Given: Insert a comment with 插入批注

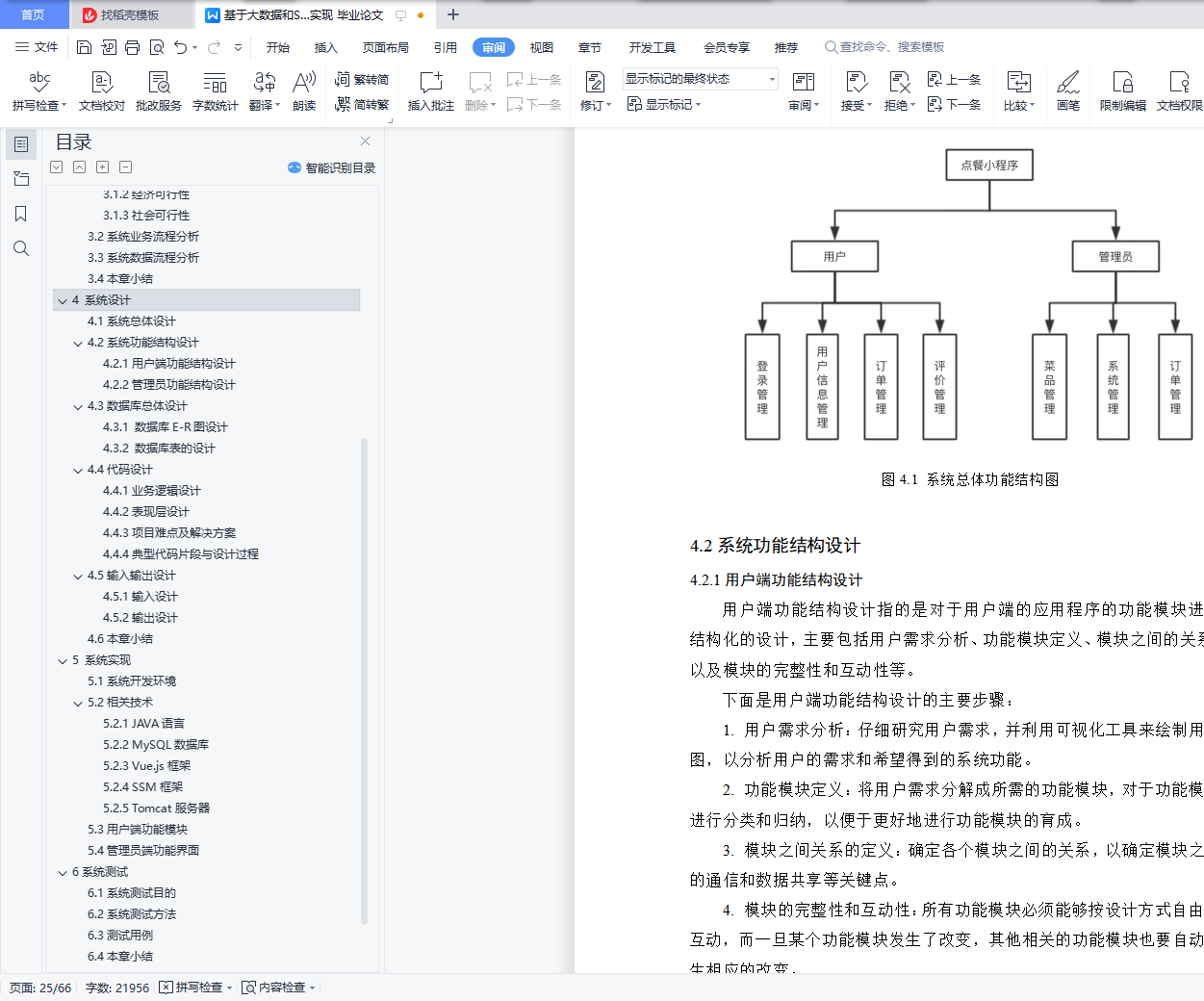Looking at the screenshot, I should pyautogui.click(x=430, y=91).
